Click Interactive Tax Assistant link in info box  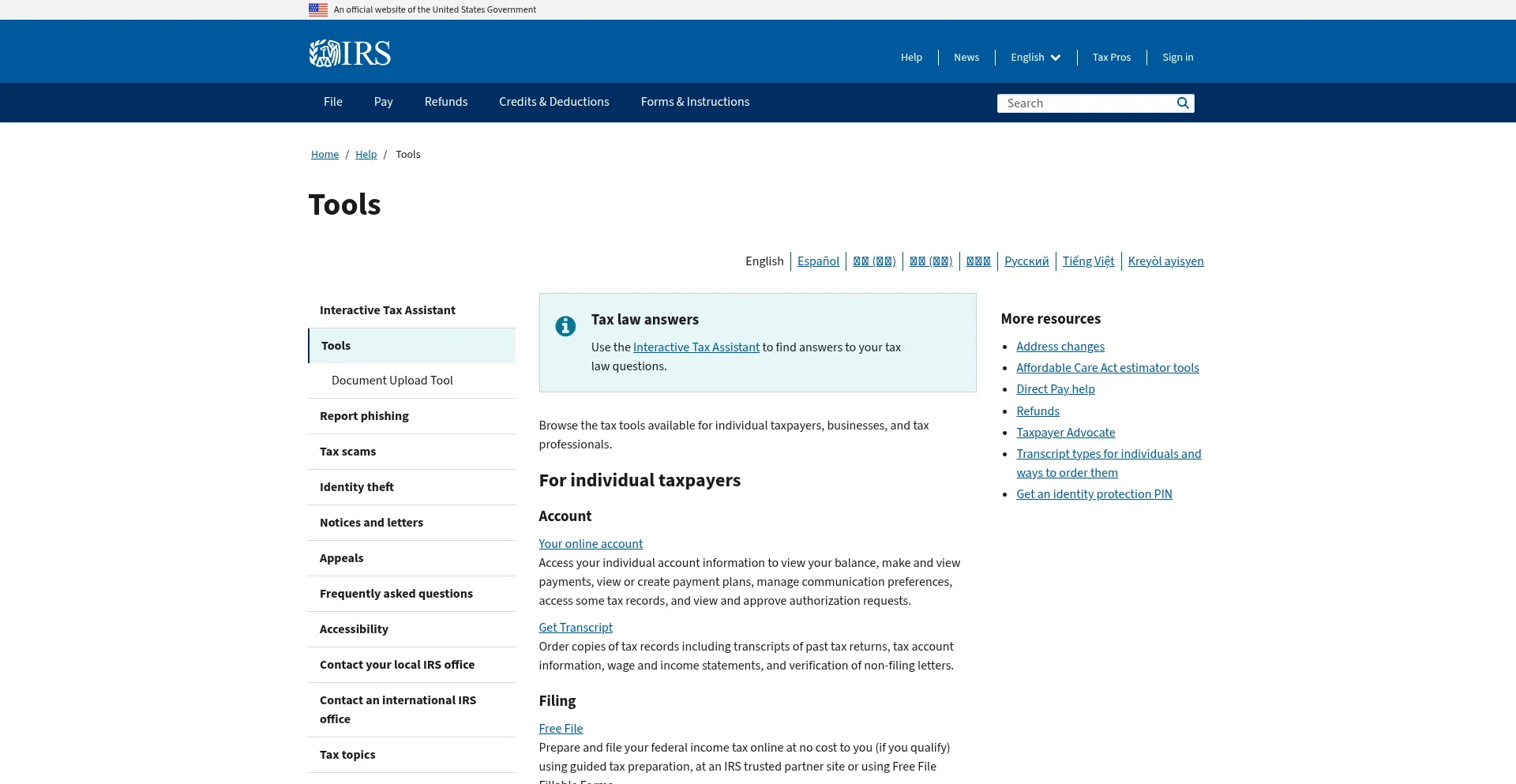pos(696,347)
